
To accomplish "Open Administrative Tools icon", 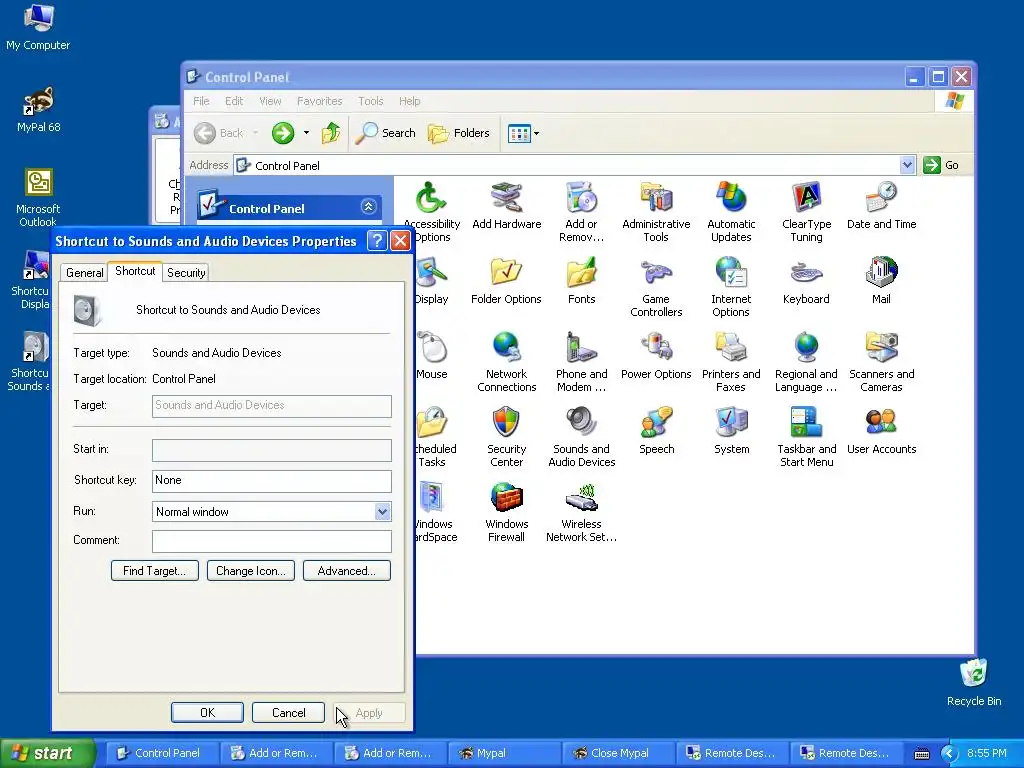I will 656,212.
